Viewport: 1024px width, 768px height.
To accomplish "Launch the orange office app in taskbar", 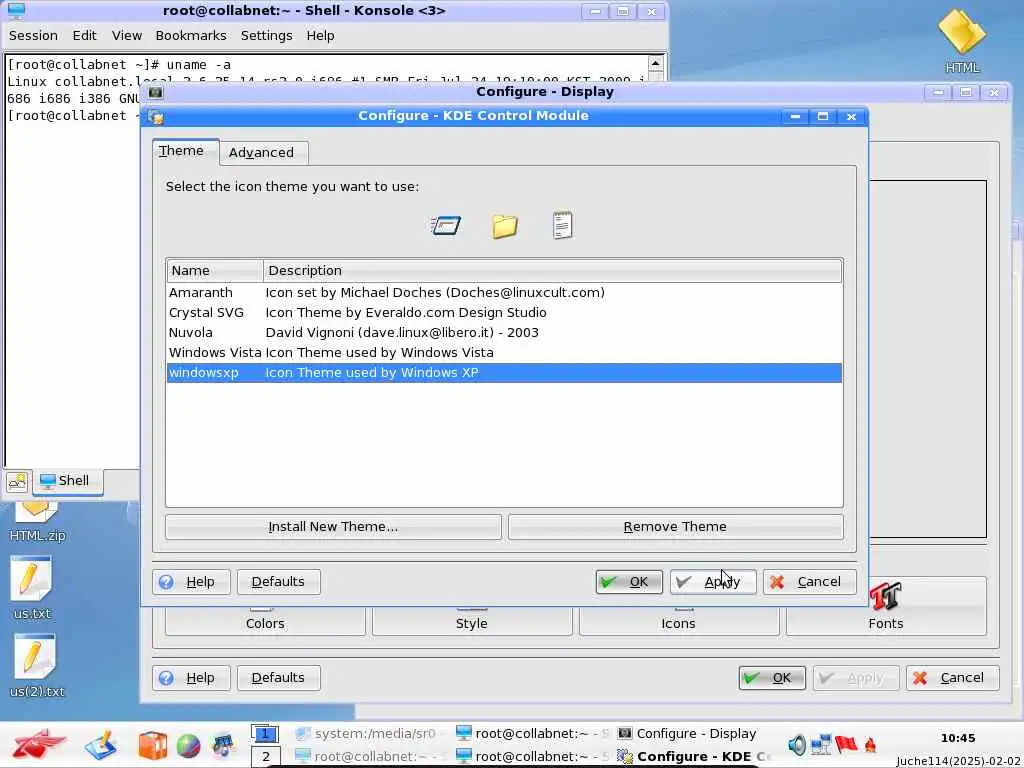I will (152, 745).
